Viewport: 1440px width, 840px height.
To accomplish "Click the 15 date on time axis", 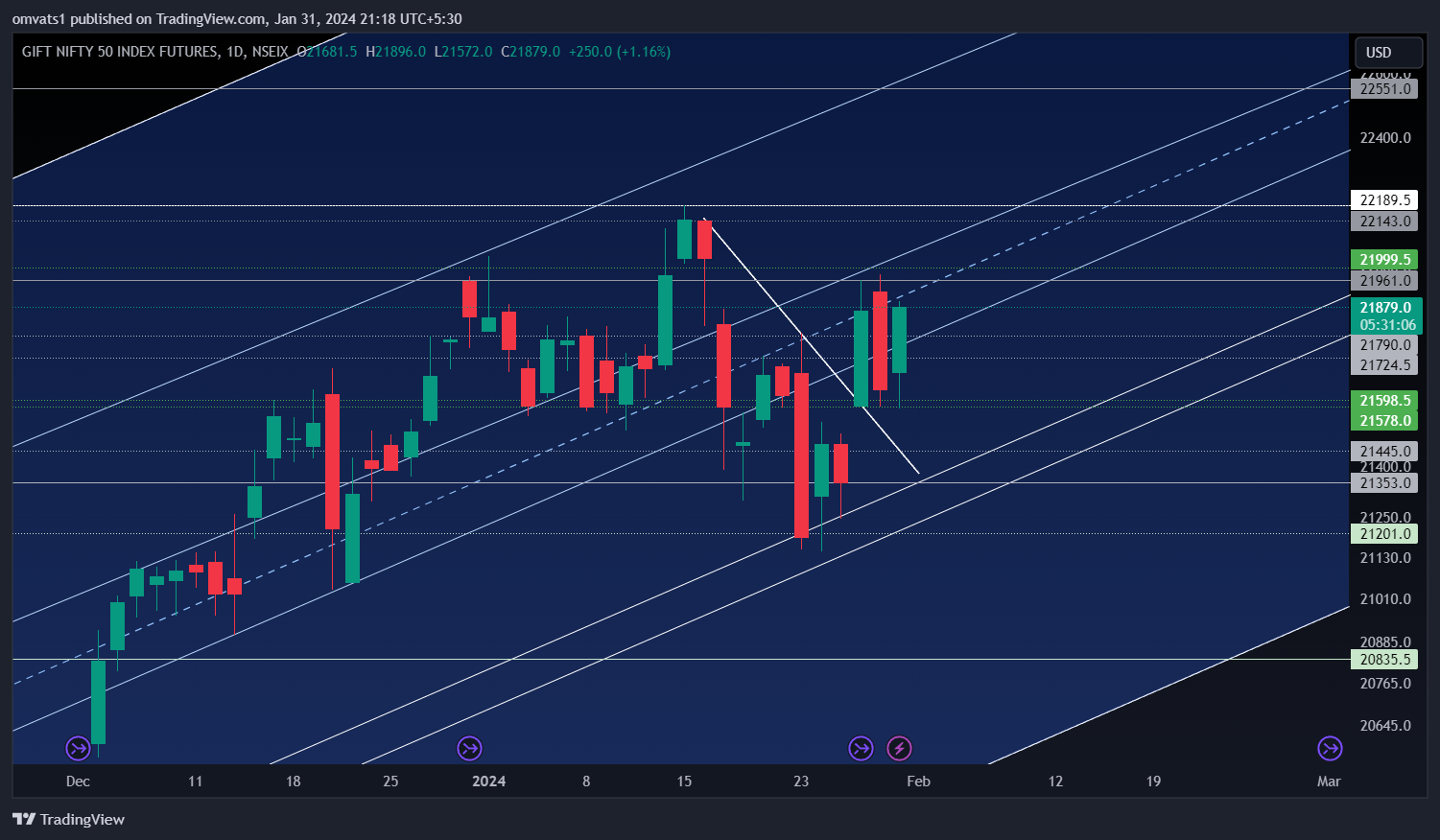I will click(x=684, y=782).
